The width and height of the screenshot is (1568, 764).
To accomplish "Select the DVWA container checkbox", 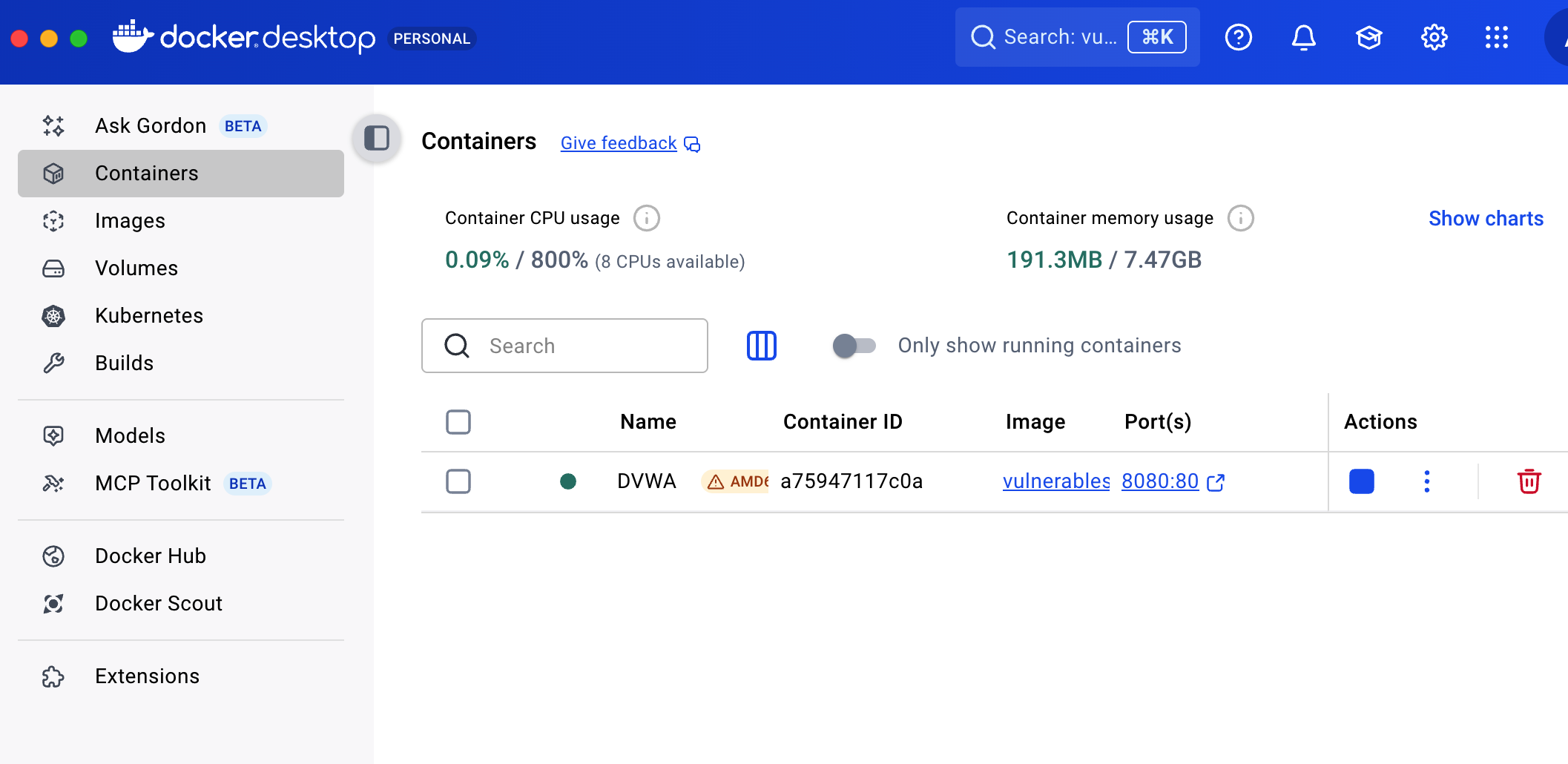I will tap(458, 481).
